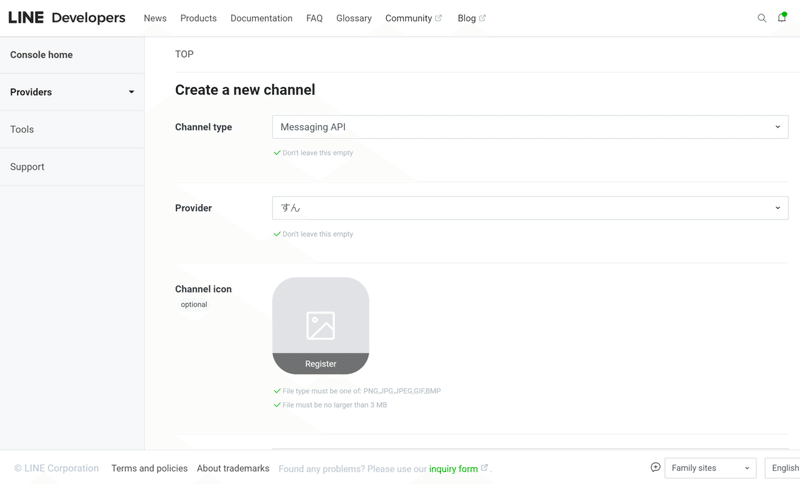
Task: Open the Blog external link
Action: click(x=471, y=18)
